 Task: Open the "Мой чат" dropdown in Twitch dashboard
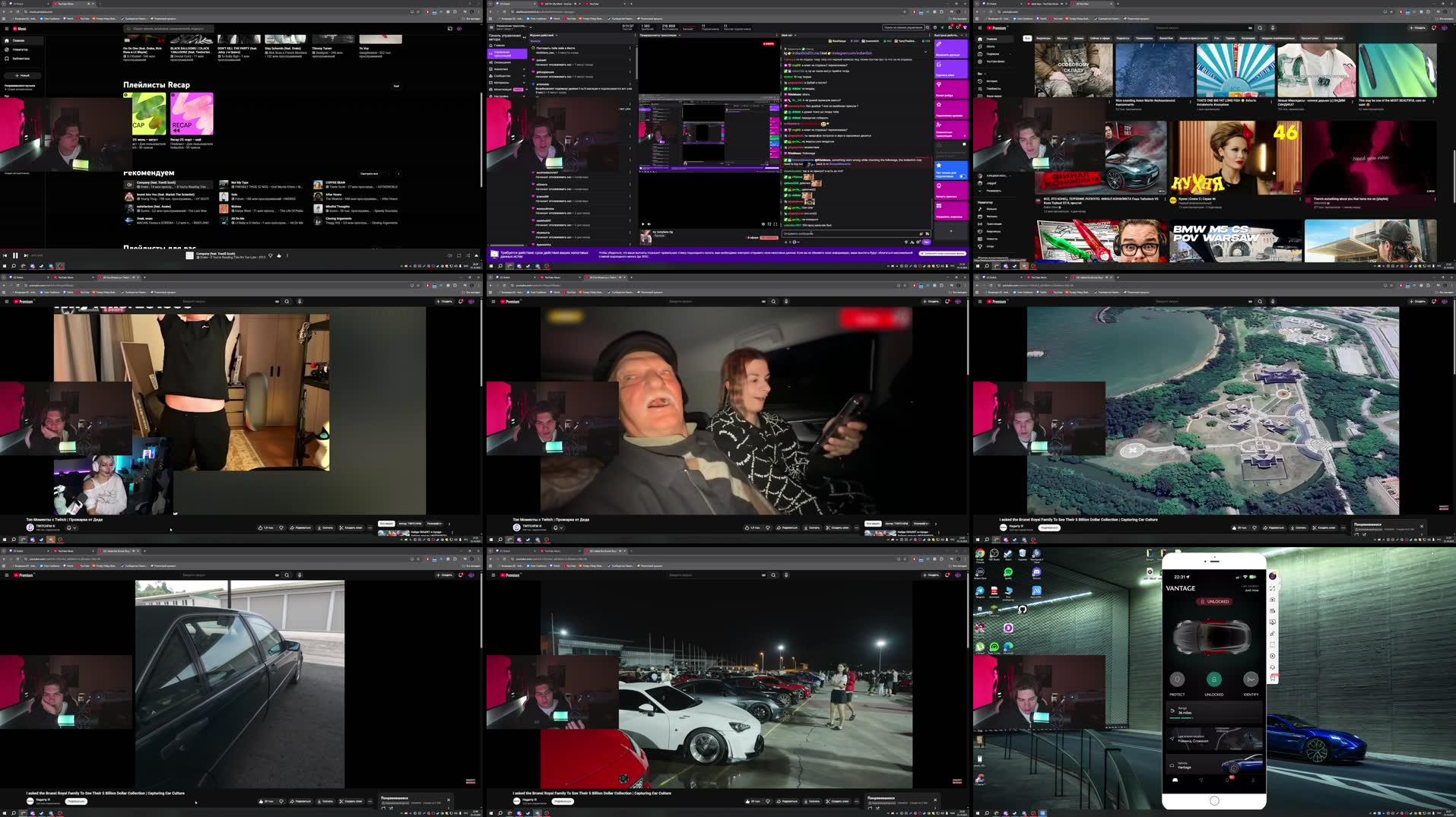788,35
